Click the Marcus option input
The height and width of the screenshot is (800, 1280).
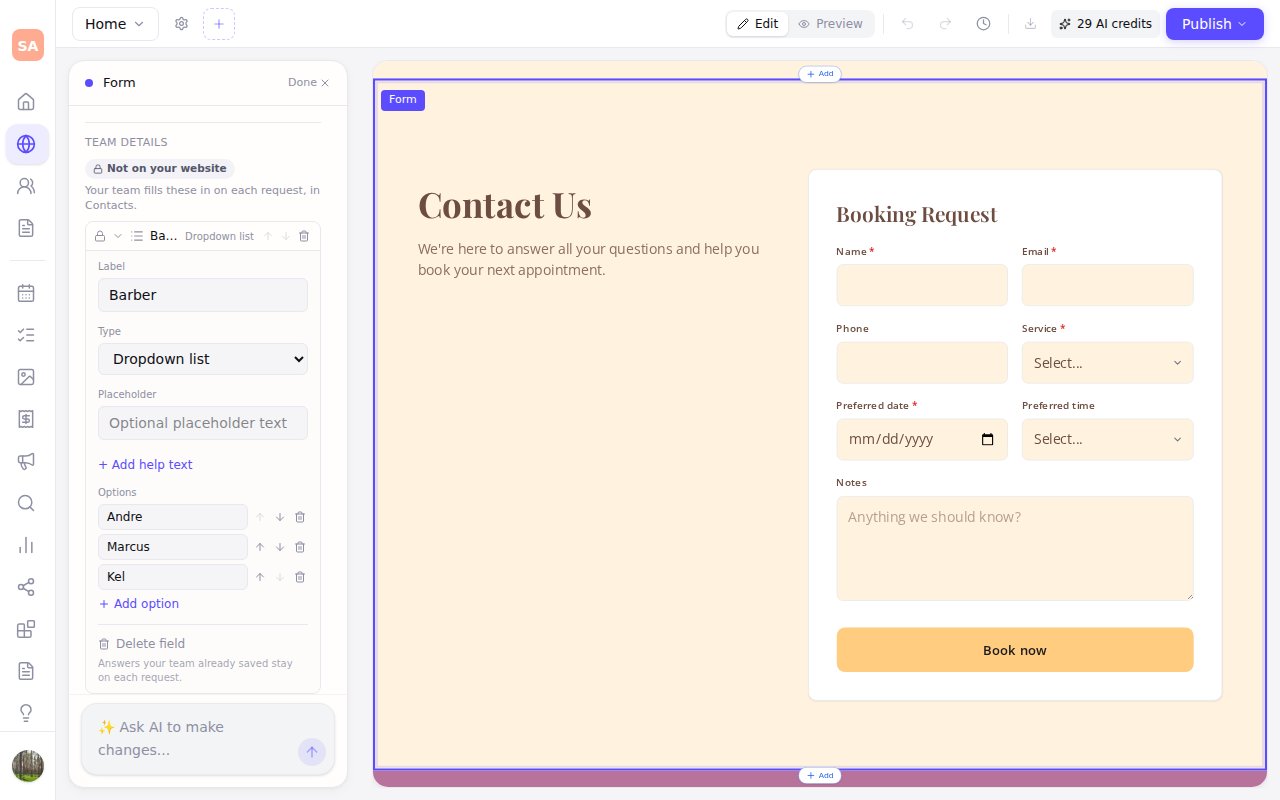(173, 547)
